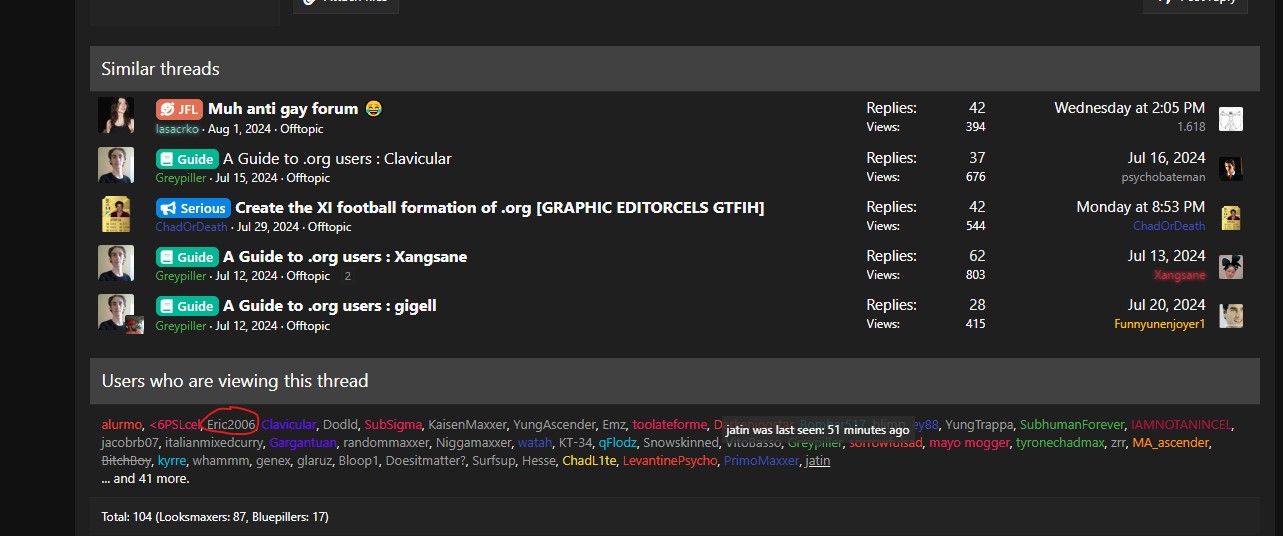This screenshot has width=1283, height=536.
Task: Open 'A Guide to .org users : gigell'
Action: (x=329, y=306)
